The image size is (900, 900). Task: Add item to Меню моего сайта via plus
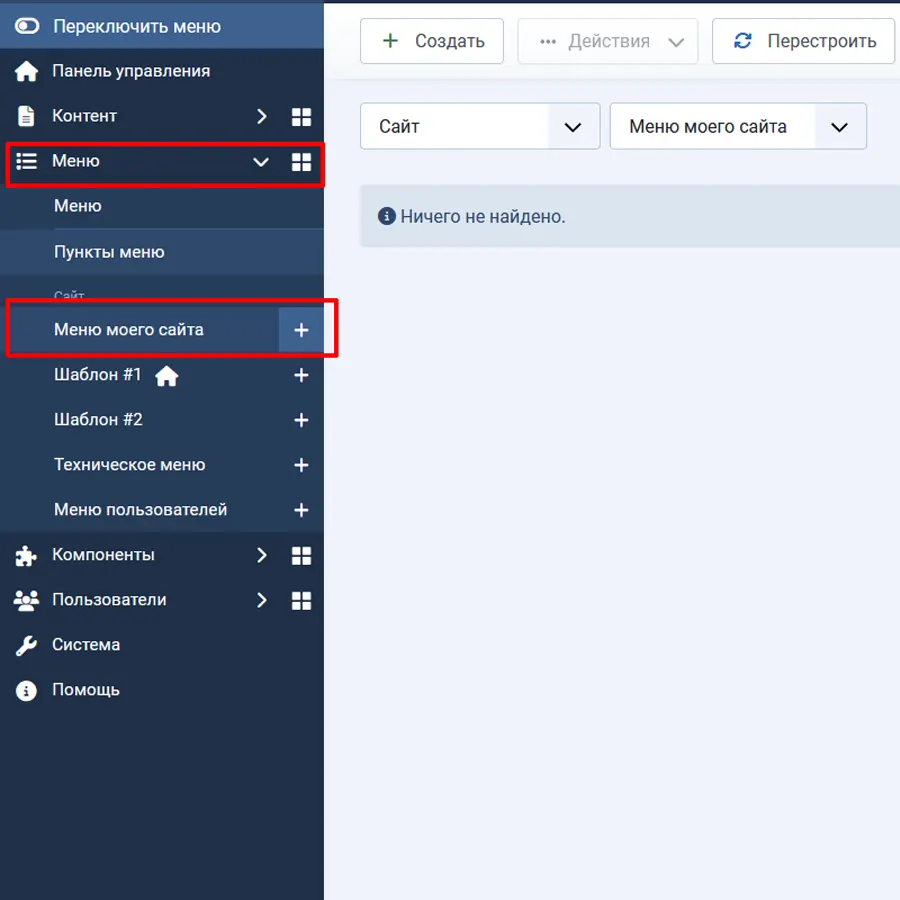point(301,330)
